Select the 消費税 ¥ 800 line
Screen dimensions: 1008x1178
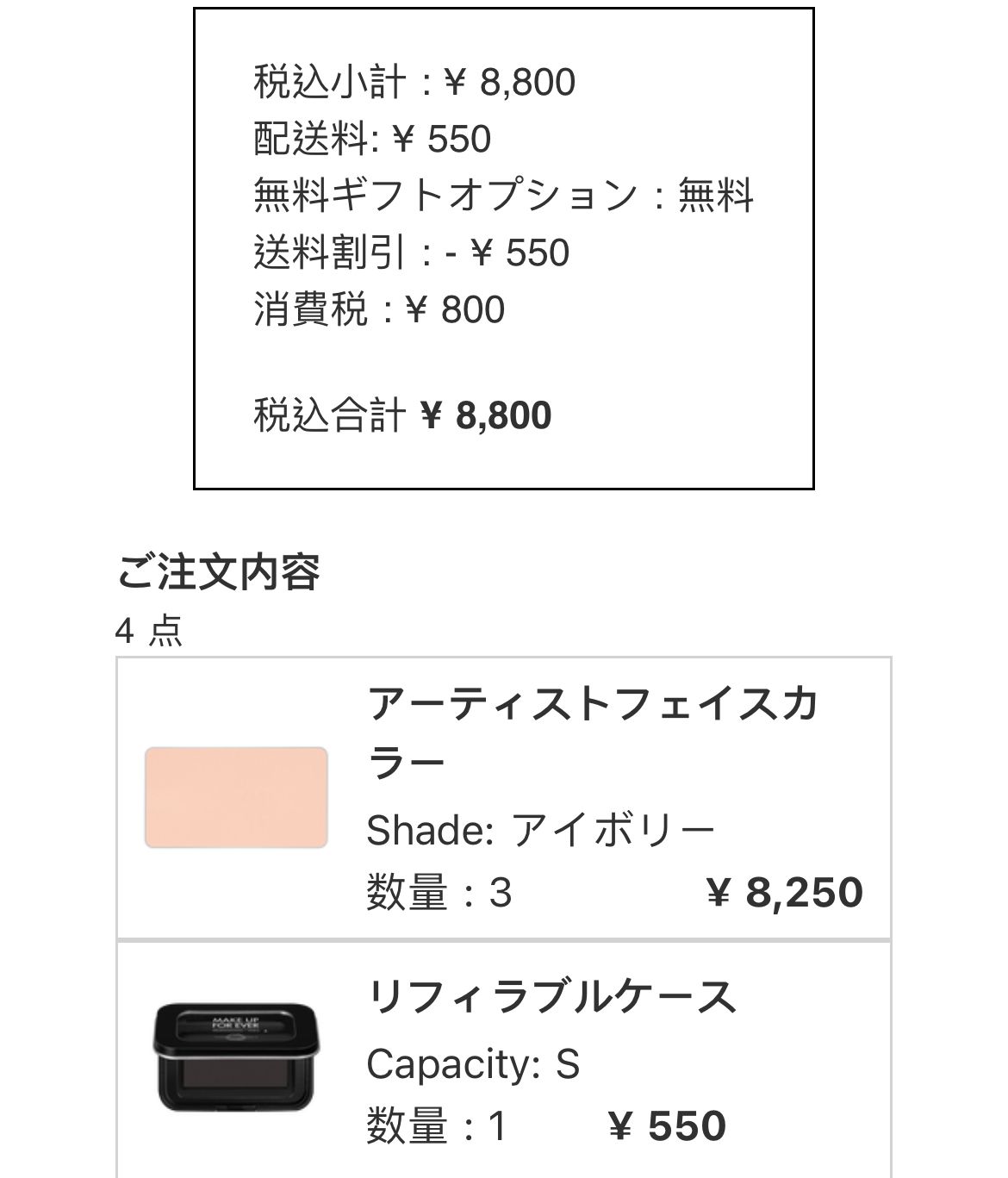pos(379,309)
